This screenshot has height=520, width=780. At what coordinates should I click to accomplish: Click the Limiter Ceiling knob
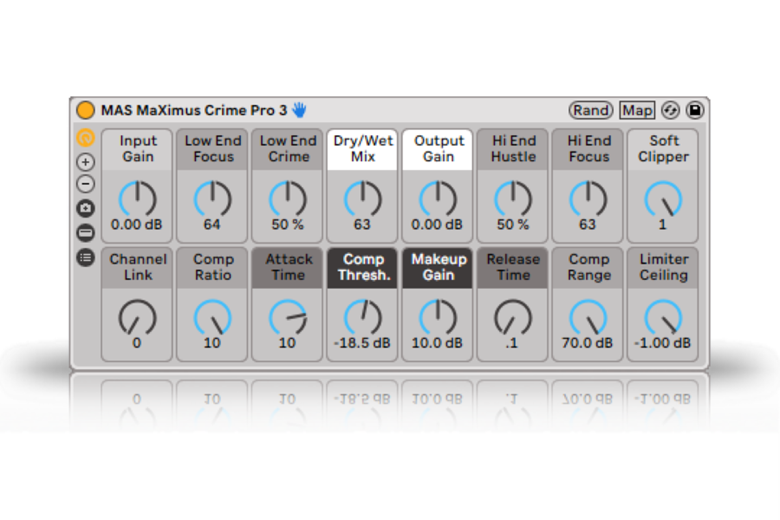pos(663,317)
